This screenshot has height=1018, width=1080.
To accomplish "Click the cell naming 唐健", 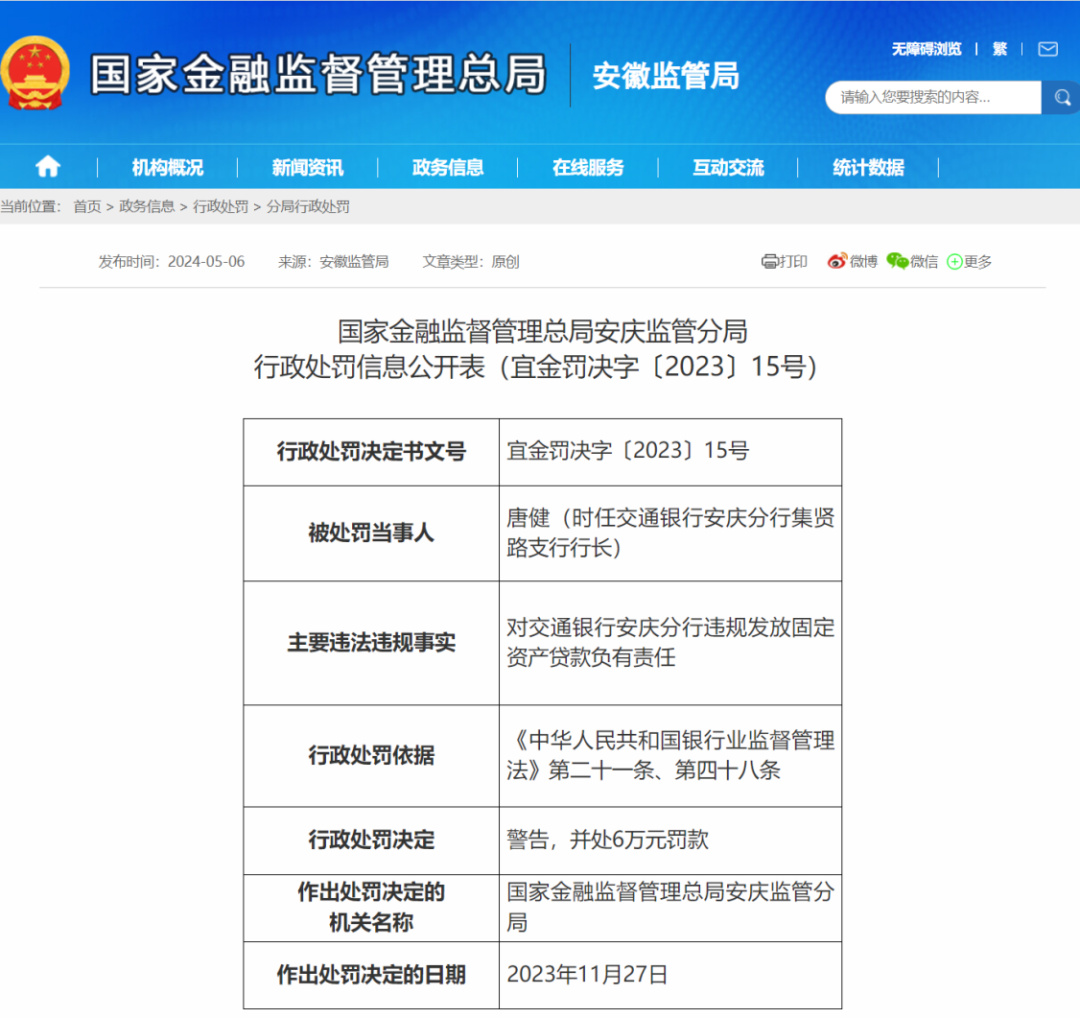I will pos(670,532).
